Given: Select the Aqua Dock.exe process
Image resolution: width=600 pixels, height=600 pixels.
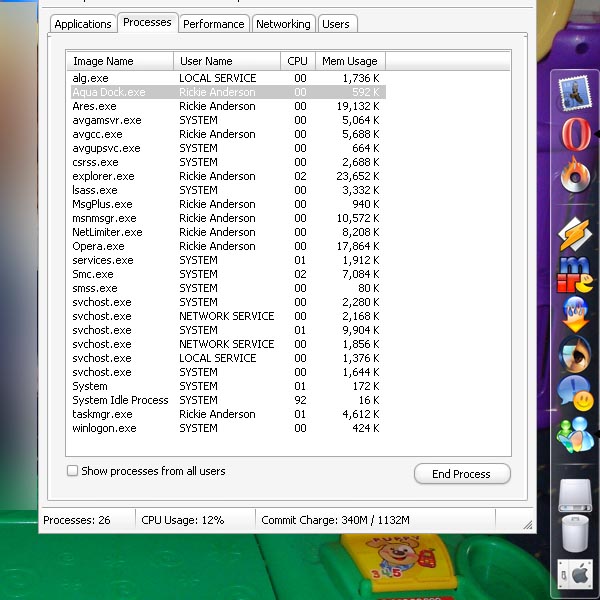Looking at the screenshot, I should (x=228, y=92).
